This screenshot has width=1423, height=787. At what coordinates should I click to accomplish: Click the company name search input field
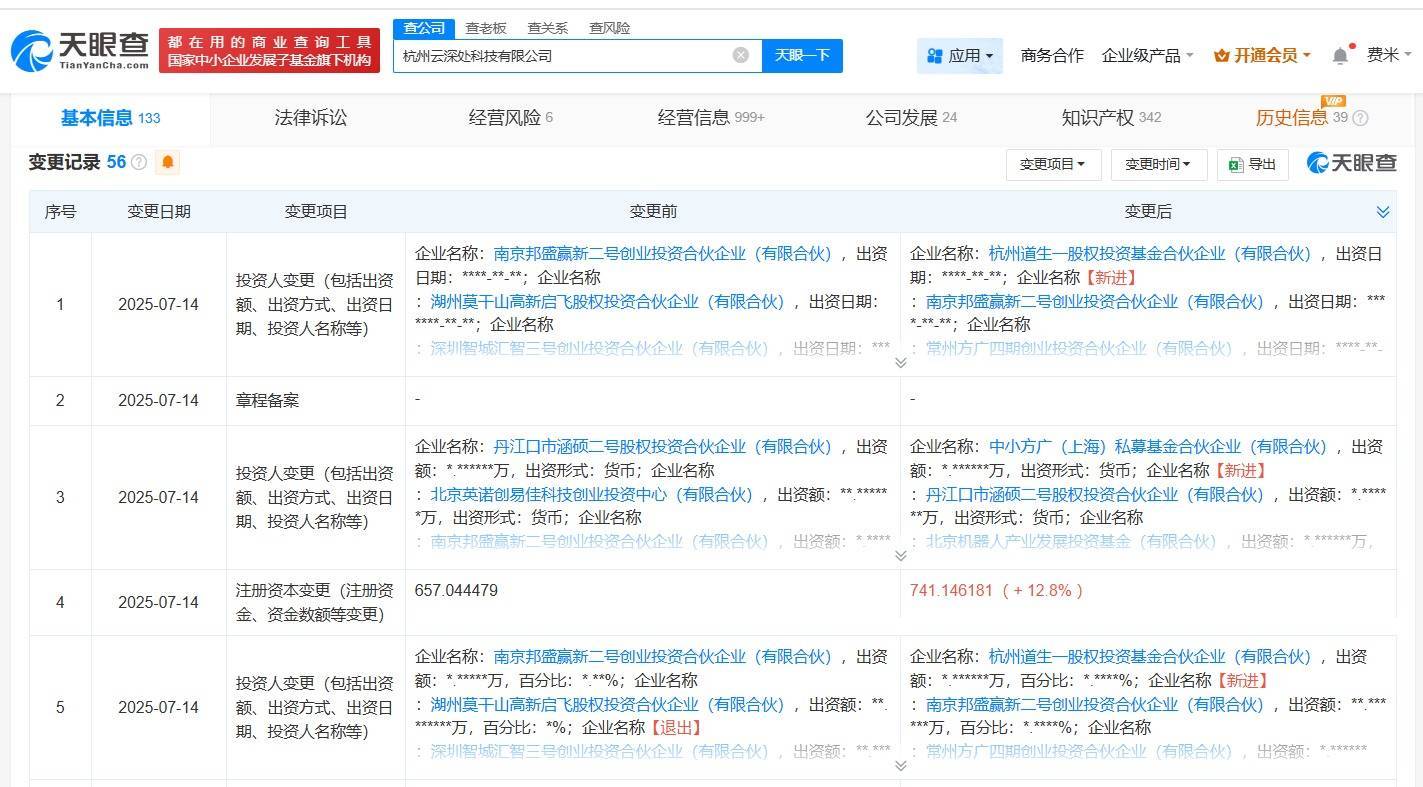click(x=560, y=56)
